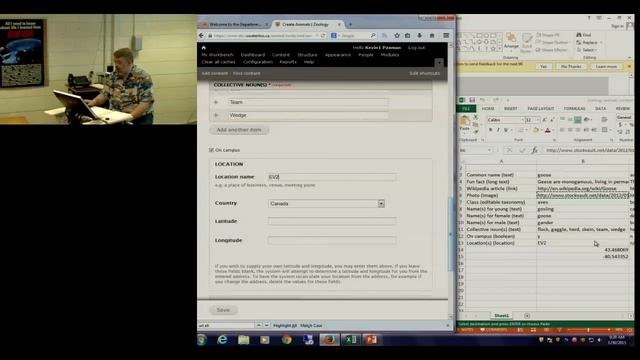Open Internet Explorer from taskbar

tap(222, 340)
